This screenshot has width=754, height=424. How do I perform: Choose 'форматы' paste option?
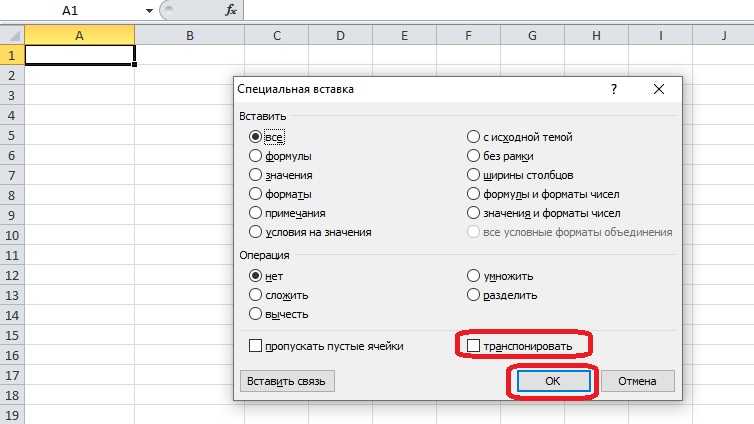point(255,194)
